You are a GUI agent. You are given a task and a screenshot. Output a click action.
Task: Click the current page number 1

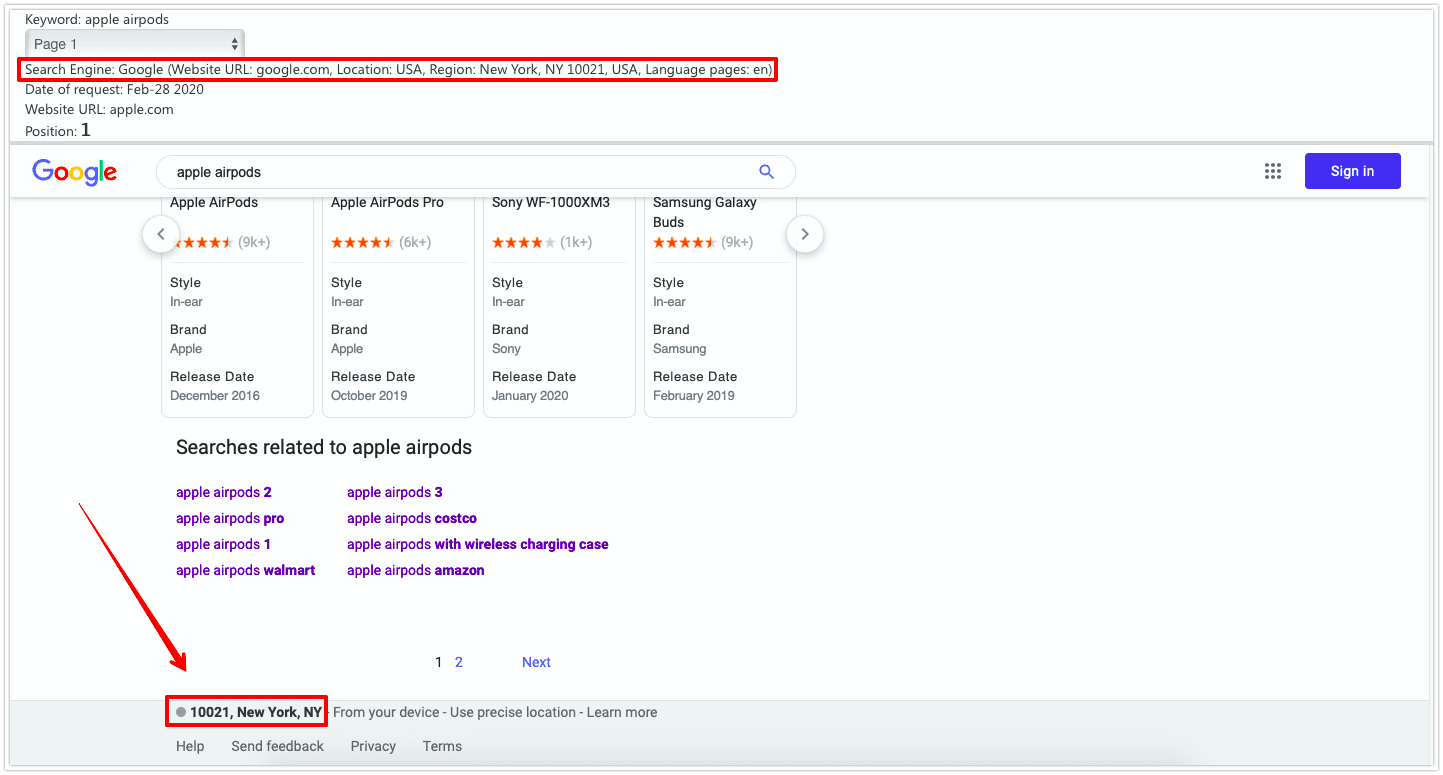439,662
